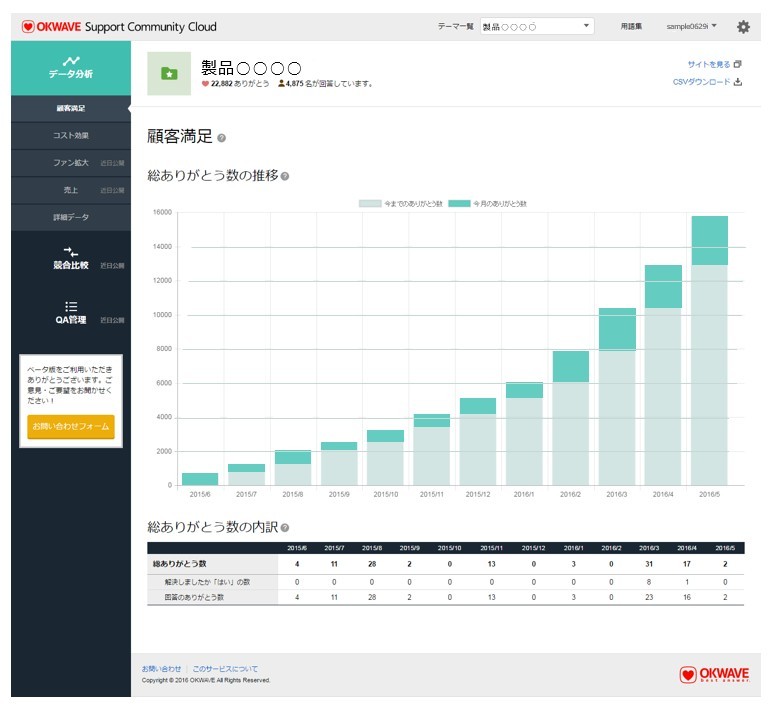Click help icon next to 総ありがとう数の推移
769x706 pixels.
click(285, 176)
